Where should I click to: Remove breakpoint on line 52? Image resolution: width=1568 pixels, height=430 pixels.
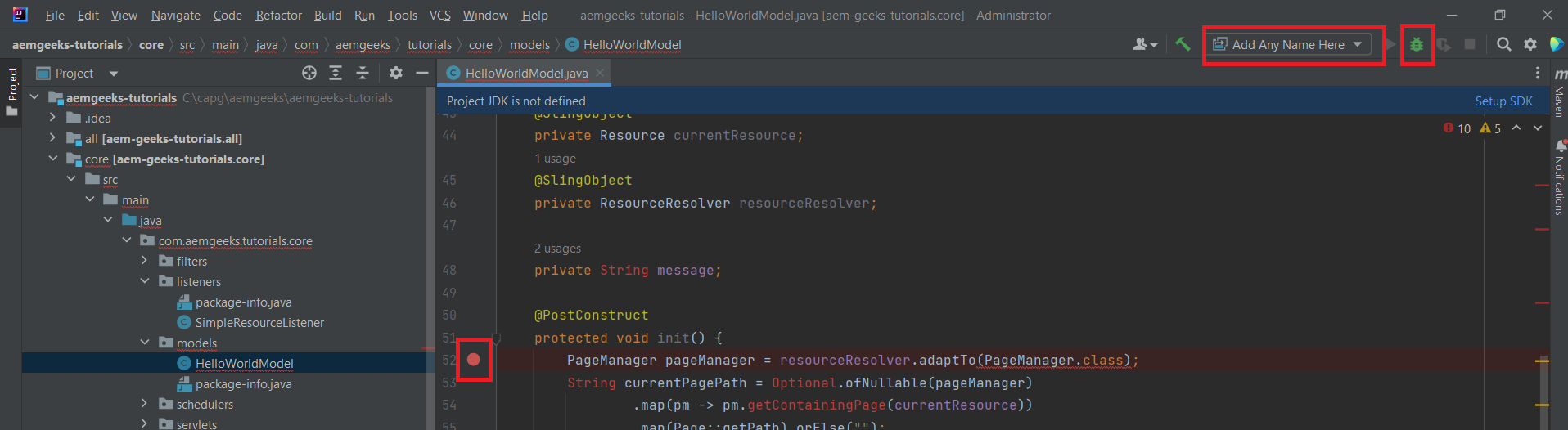474,360
